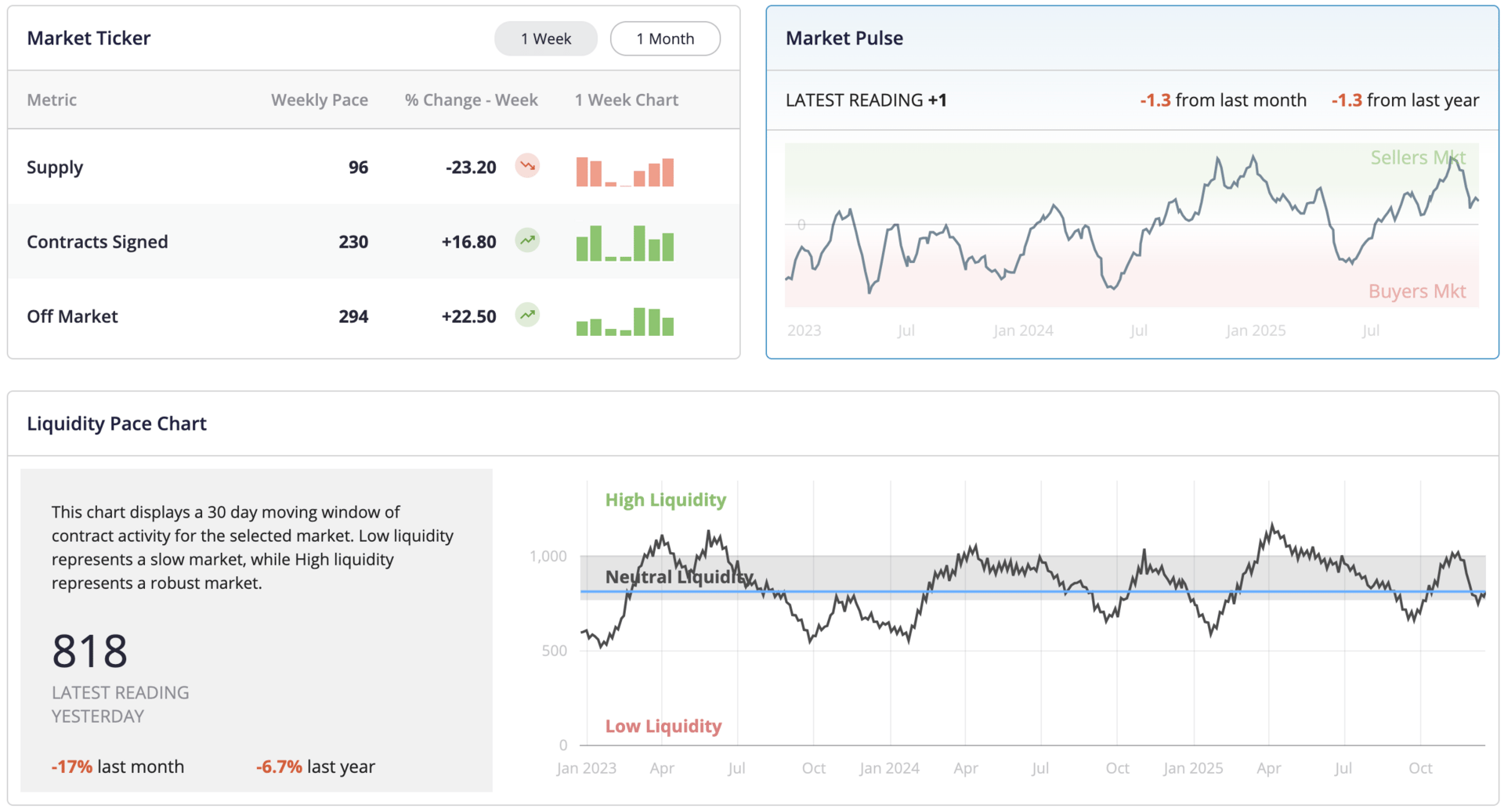Image resolution: width=1504 pixels, height=812 pixels.
Task: Click the Sellers Mkt label in chart
Action: click(x=1417, y=157)
